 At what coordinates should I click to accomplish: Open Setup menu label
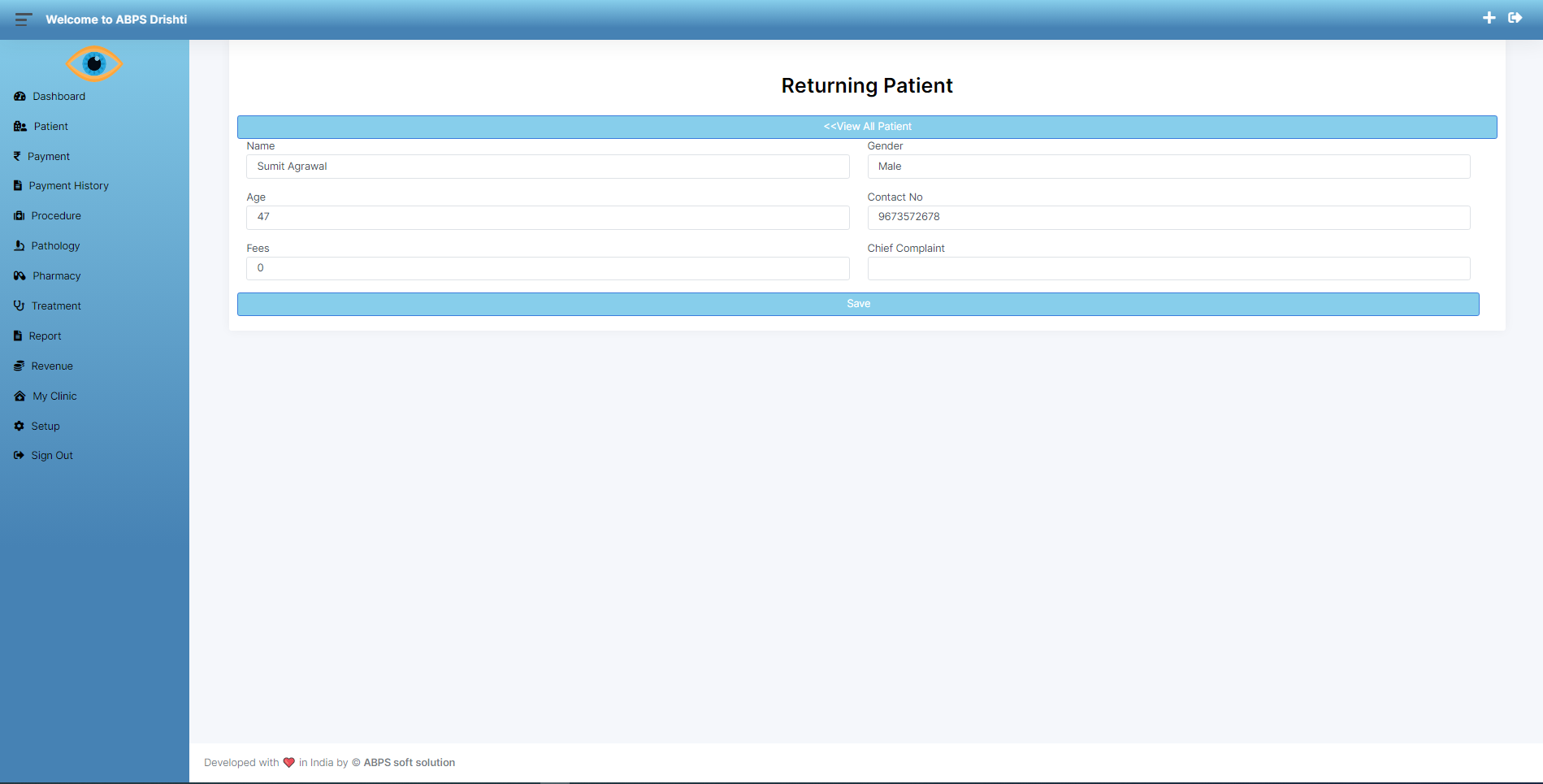[x=46, y=427]
